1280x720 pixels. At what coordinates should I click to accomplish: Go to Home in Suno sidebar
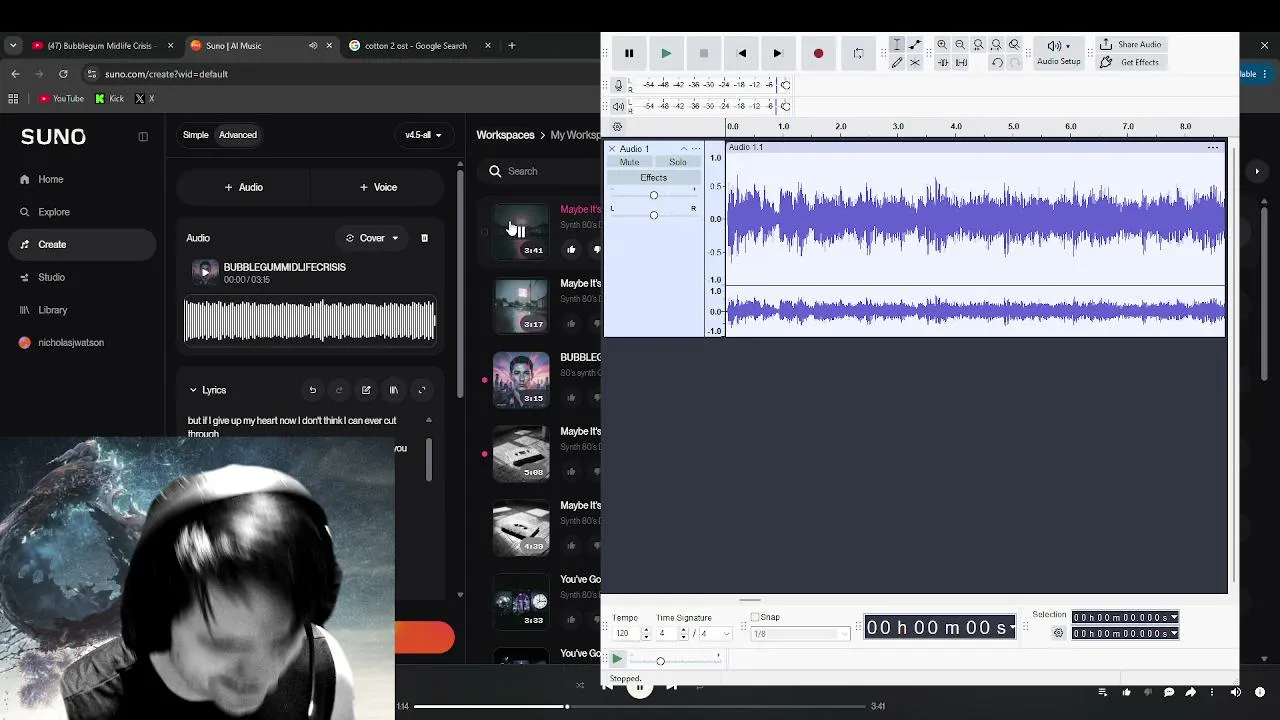(80, 180)
